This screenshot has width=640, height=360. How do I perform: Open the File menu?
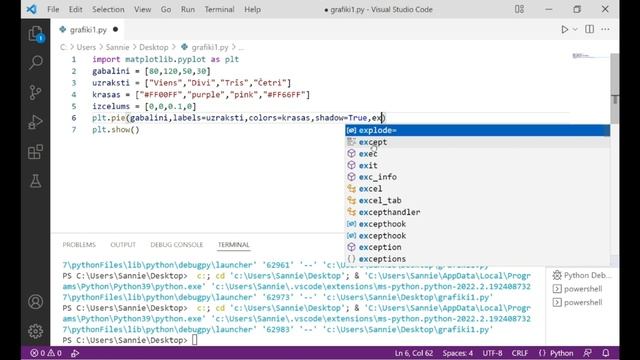coord(53,9)
